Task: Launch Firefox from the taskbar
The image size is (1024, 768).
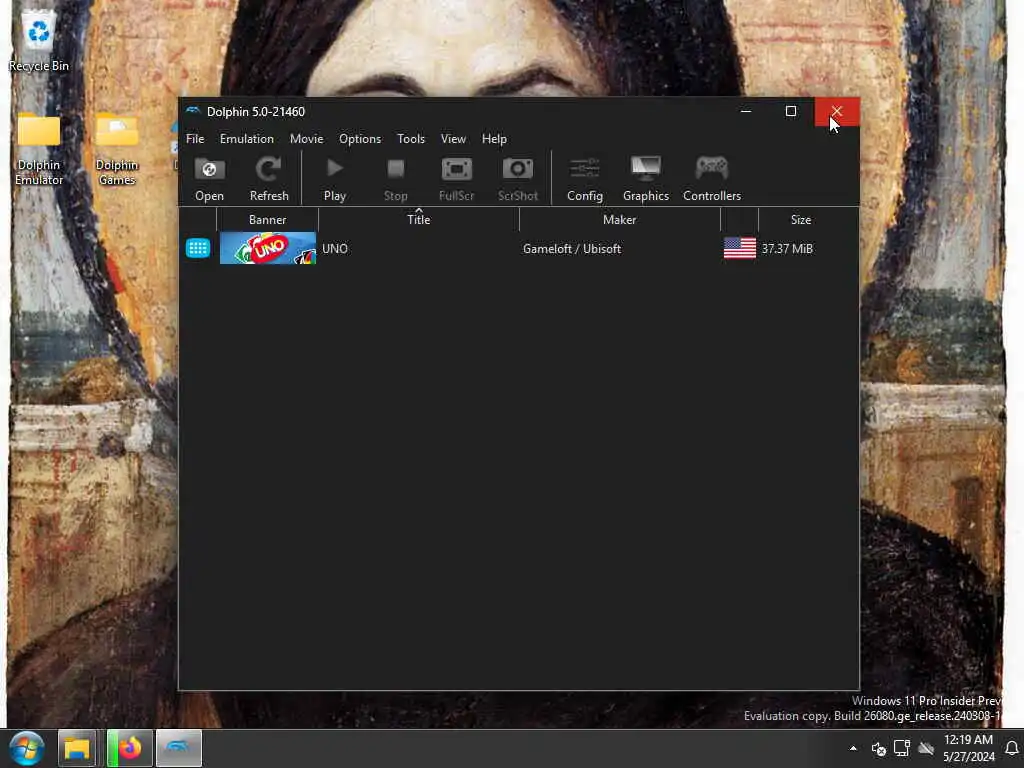Action: point(129,748)
